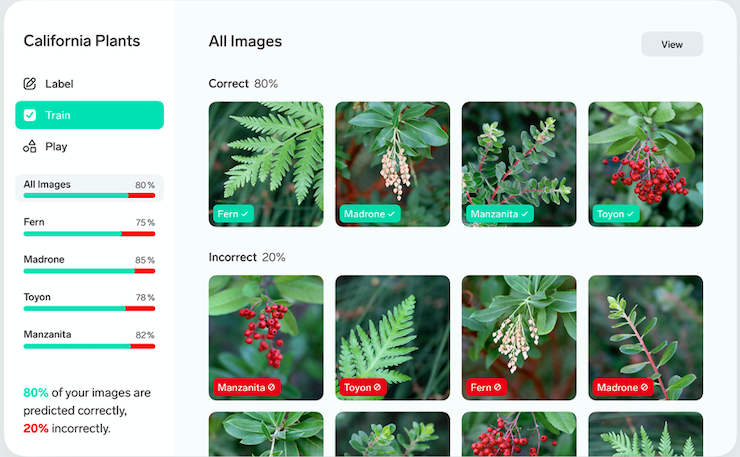Viewport: 740px width, 457px height.
Task: Click the incorrect symbol on the red Toyon tag
Action: point(377,387)
